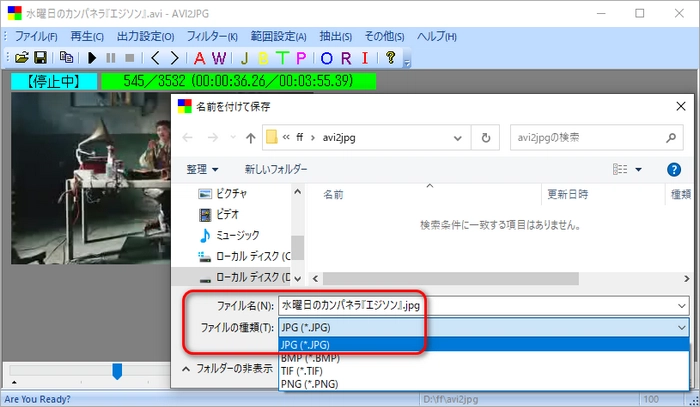Expand the address bar history dropdown
Viewport: 700px width, 407px height.
pyautogui.click(x=458, y=138)
